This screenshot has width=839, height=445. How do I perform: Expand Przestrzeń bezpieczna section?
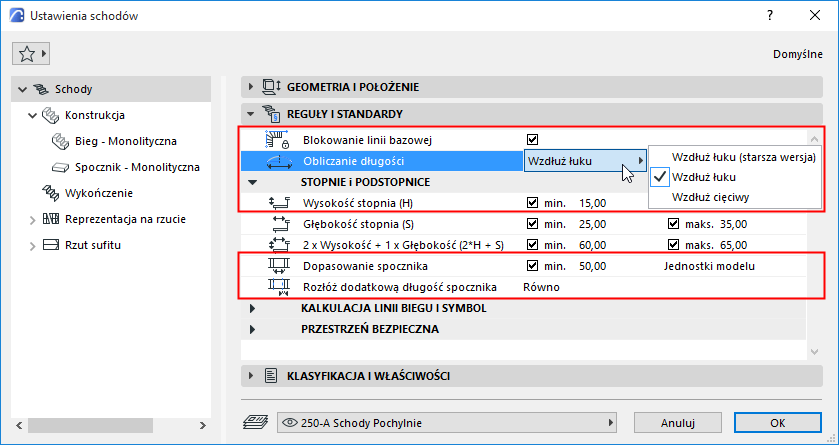tap(253, 329)
